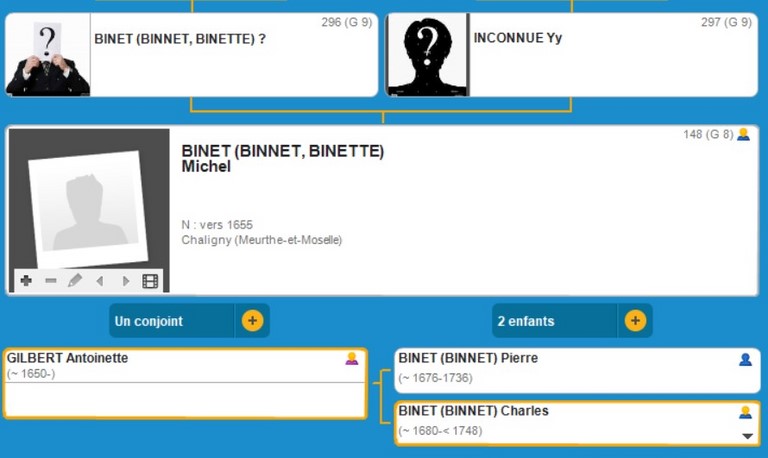Add a spouse with the yellow plus button
This screenshot has width=768, height=458.
252,321
